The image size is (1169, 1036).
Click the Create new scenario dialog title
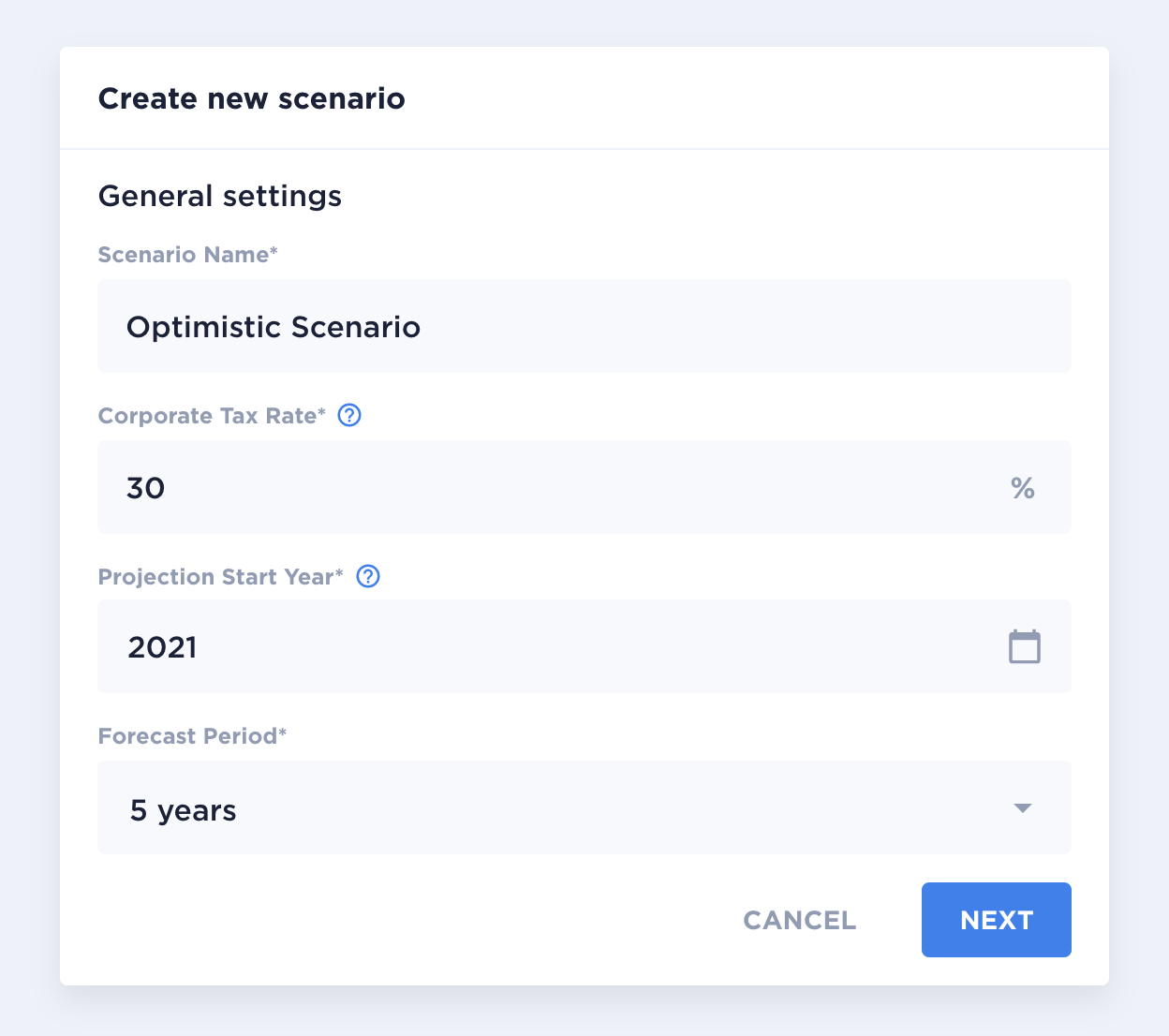pyautogui.click(x=252, y=98)
